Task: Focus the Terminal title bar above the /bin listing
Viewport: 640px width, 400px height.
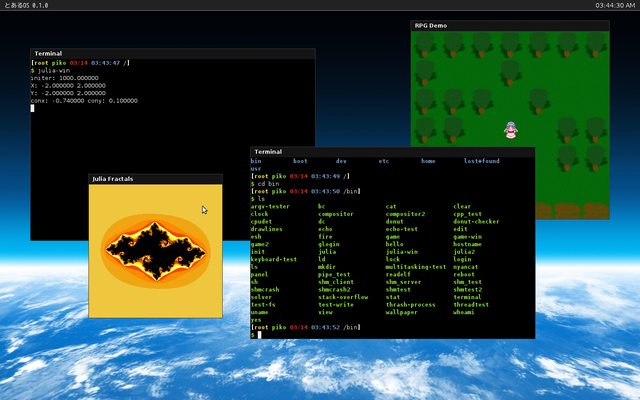Action: 392,151
